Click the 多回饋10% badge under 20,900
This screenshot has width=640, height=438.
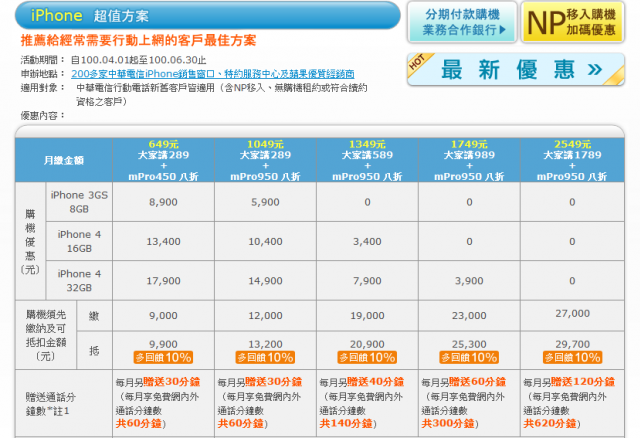pos(367,358)
